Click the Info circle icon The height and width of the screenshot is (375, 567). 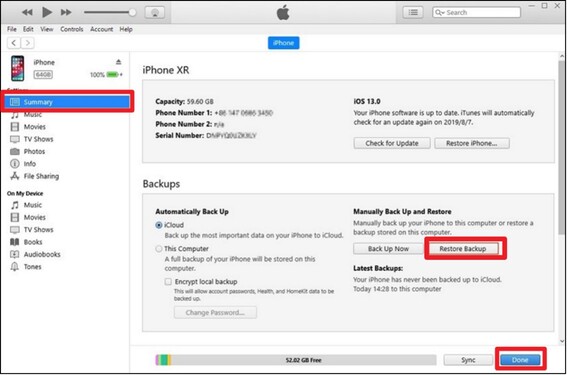click(x=14, y=164)
